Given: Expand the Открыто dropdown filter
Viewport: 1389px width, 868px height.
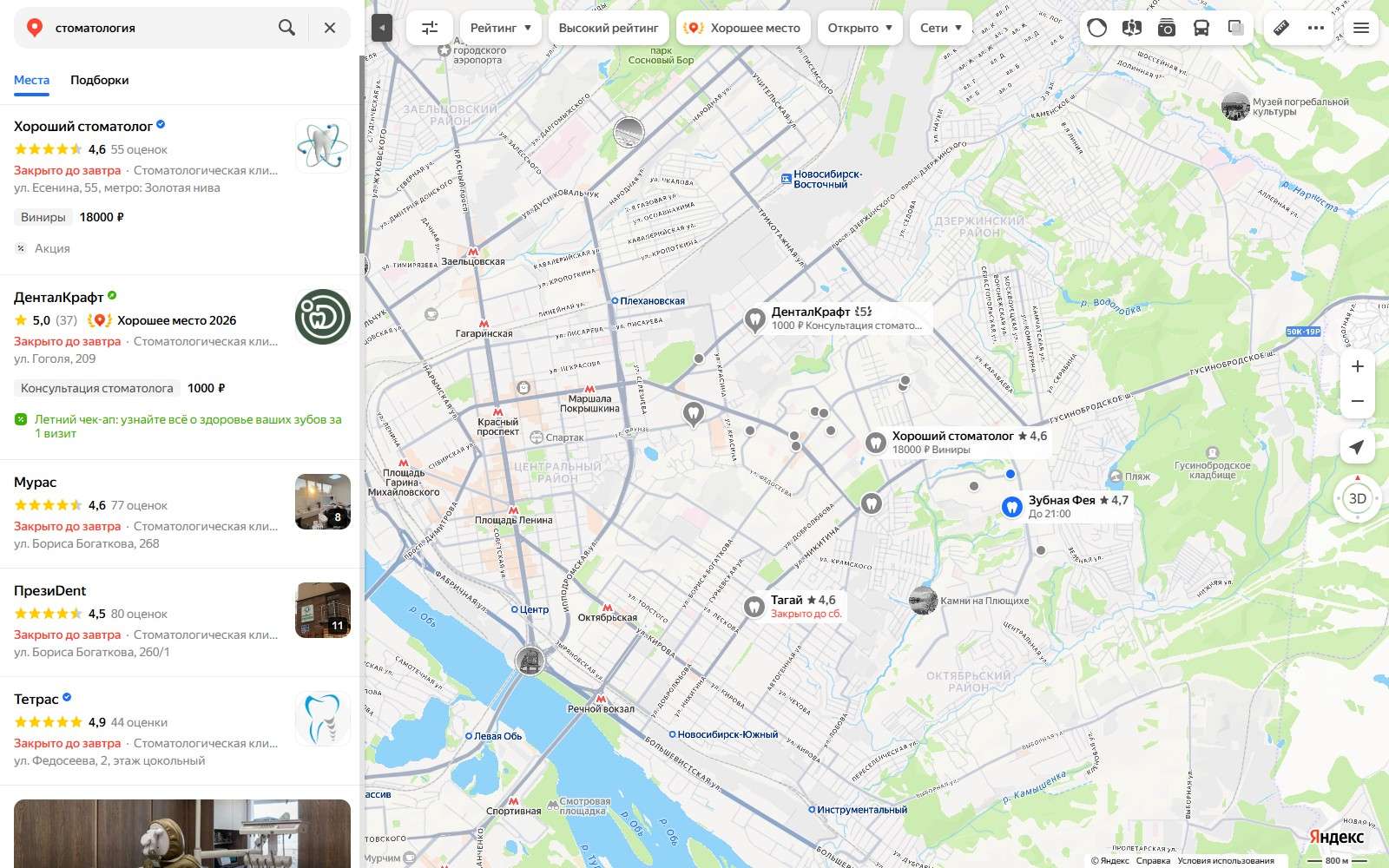Looking at the screenshot, I should [860, 28].
